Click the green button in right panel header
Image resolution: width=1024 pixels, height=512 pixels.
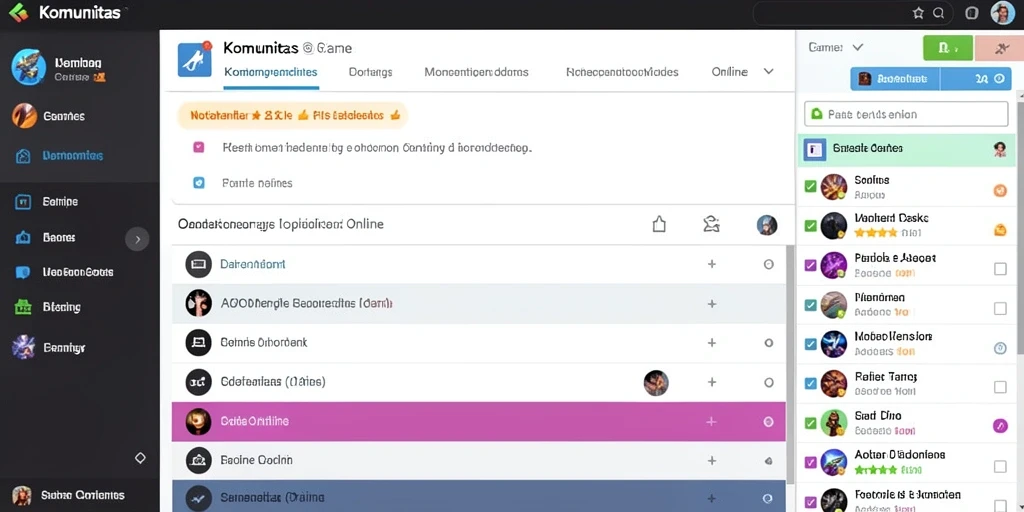(948, 48)
